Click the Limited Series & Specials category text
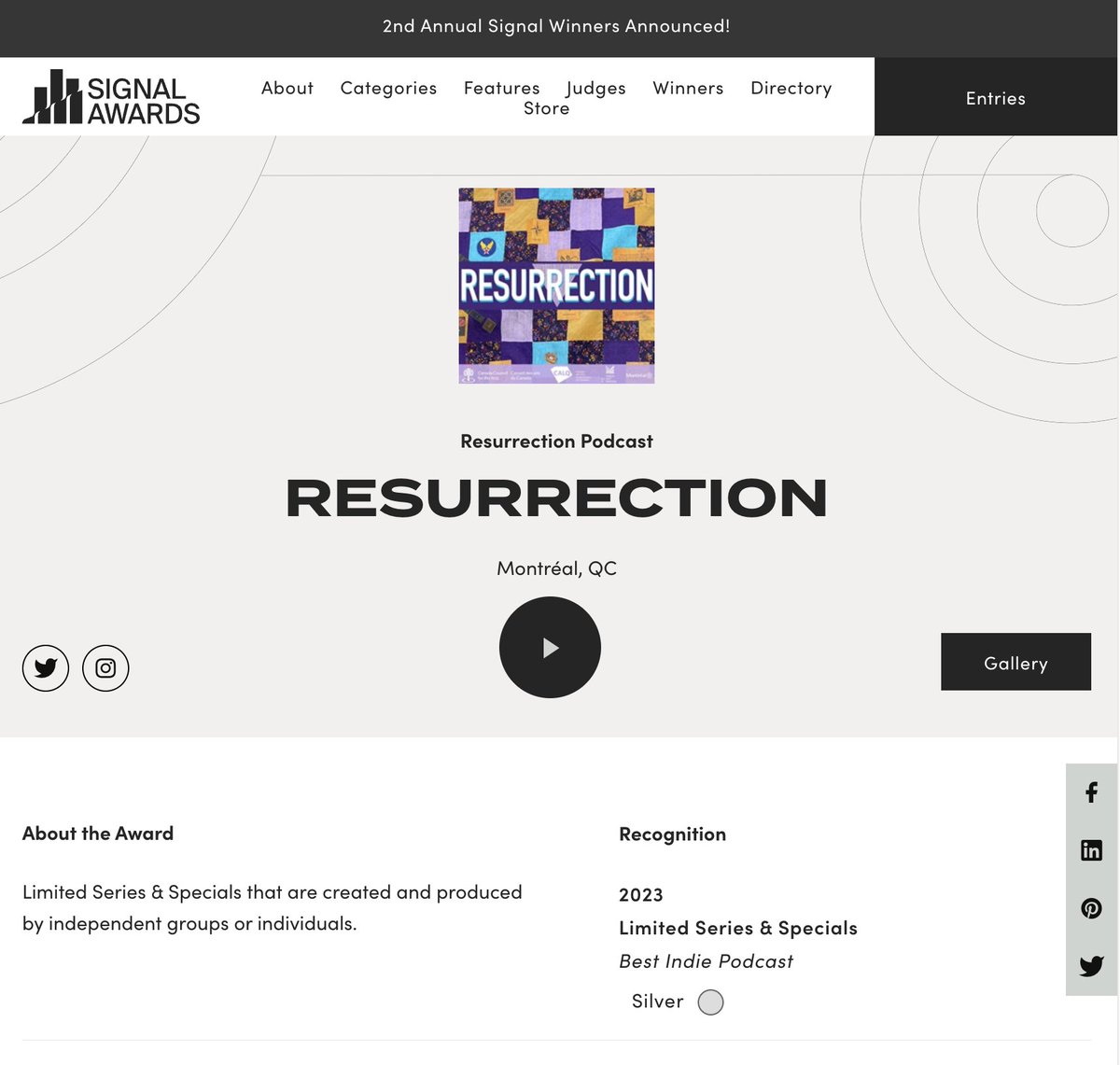 [x=737, y=928]
